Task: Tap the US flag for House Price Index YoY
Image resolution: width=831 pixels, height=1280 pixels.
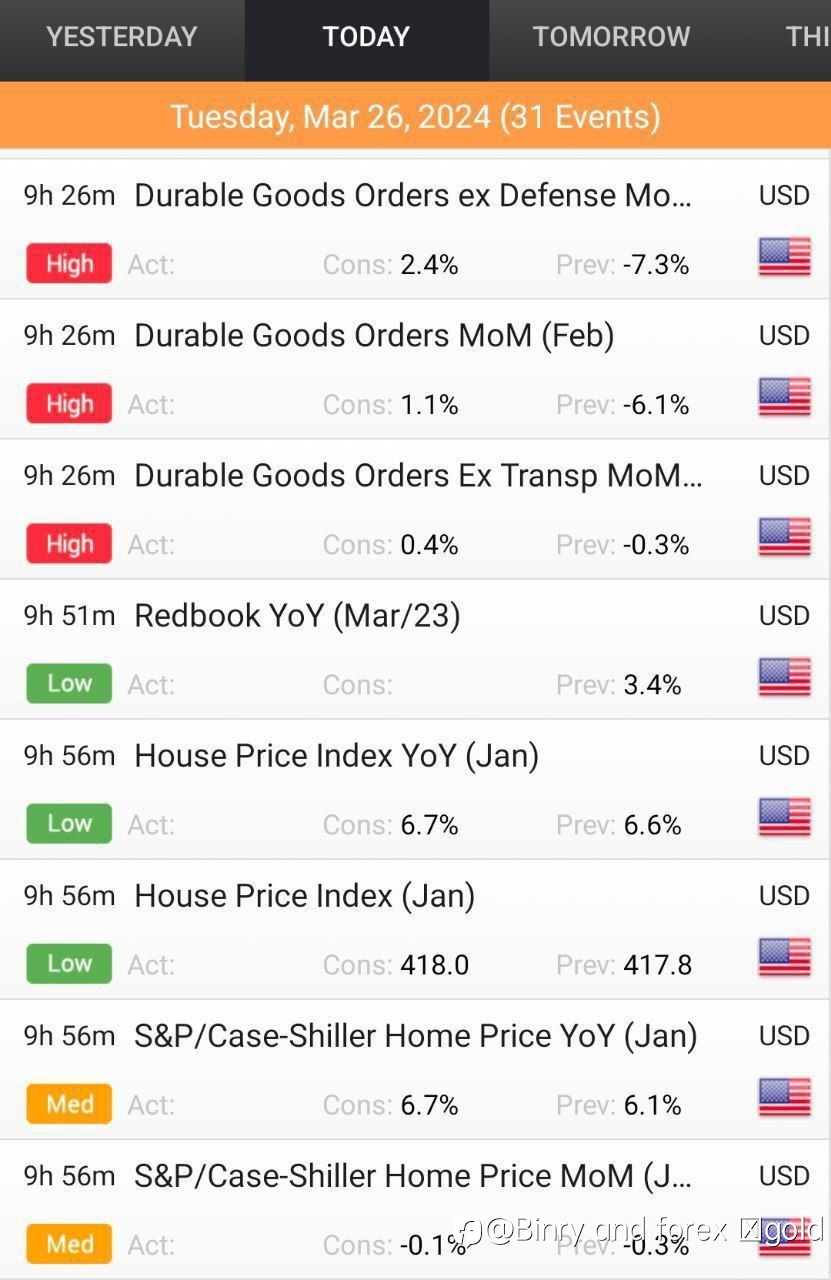Action: [784, 817]
